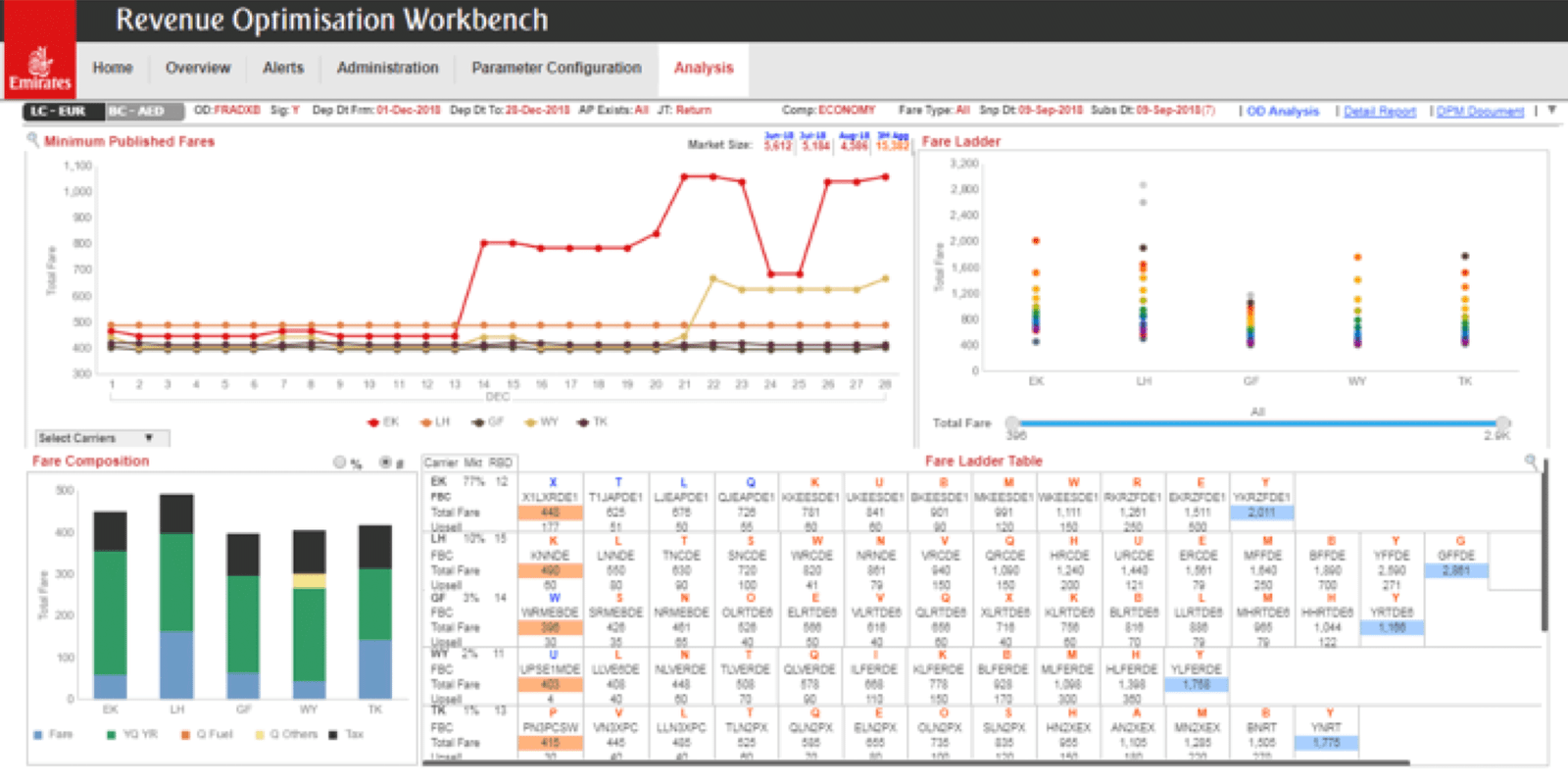Open the Alerts tab

point(283,68)
